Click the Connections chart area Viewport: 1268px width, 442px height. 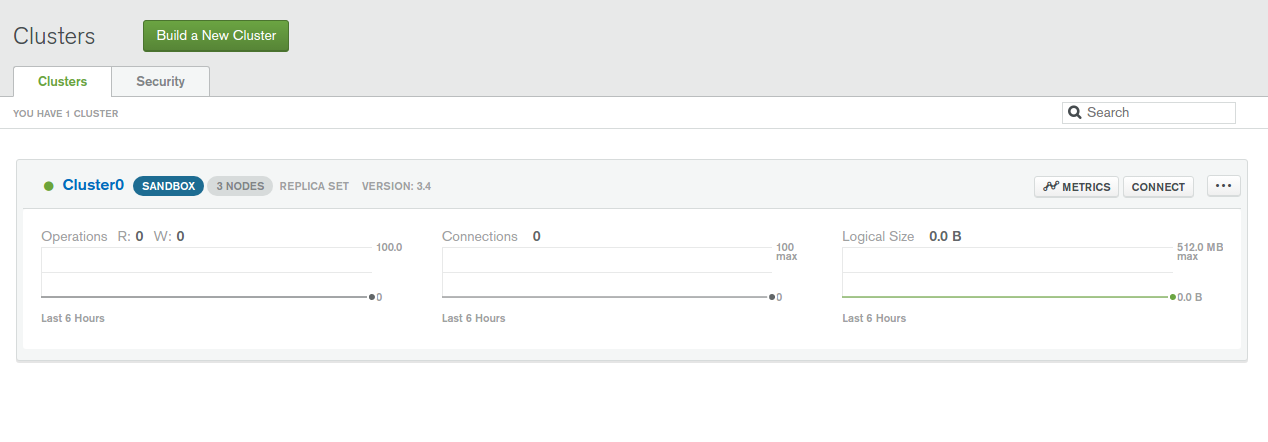tap(607, 273)
